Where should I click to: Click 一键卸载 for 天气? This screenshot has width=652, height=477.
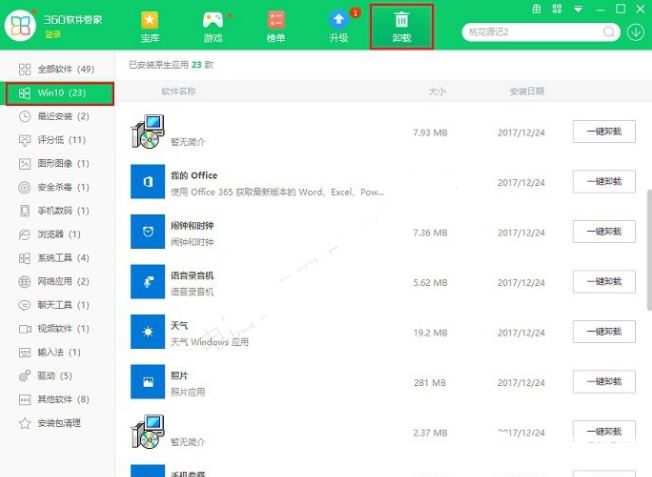604,331
